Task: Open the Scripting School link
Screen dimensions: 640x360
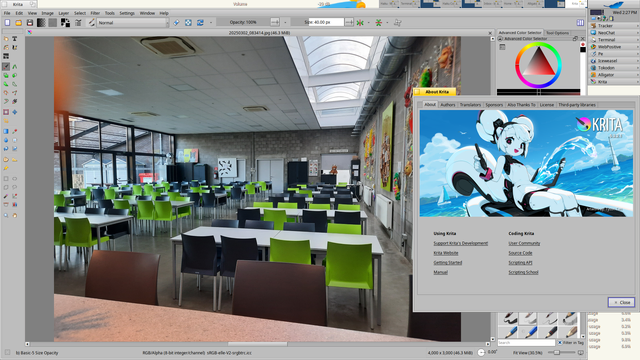Action: tap(523, 272)
